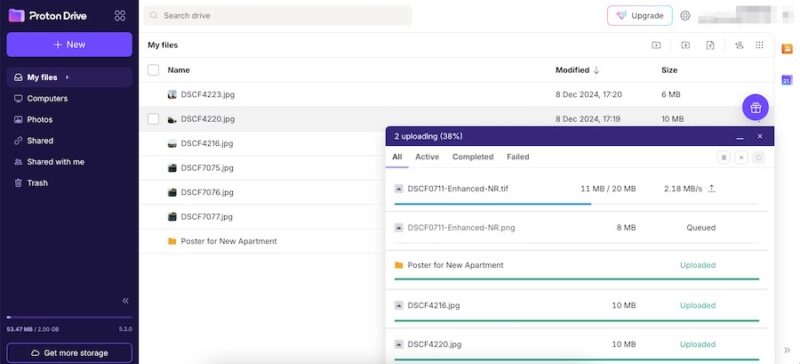Switch to the All transfers tab

397,157
